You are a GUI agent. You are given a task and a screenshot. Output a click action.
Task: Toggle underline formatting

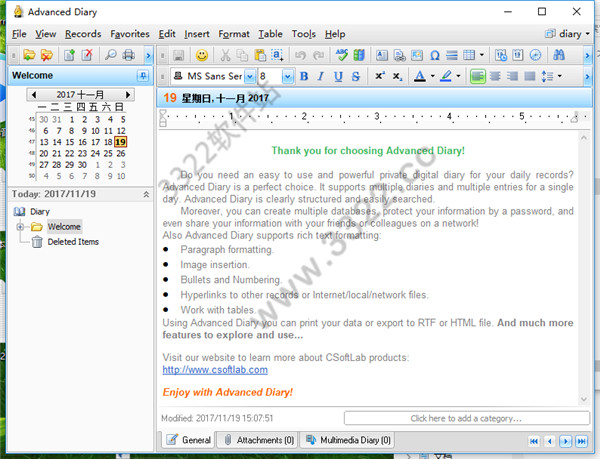pos(338,76)
